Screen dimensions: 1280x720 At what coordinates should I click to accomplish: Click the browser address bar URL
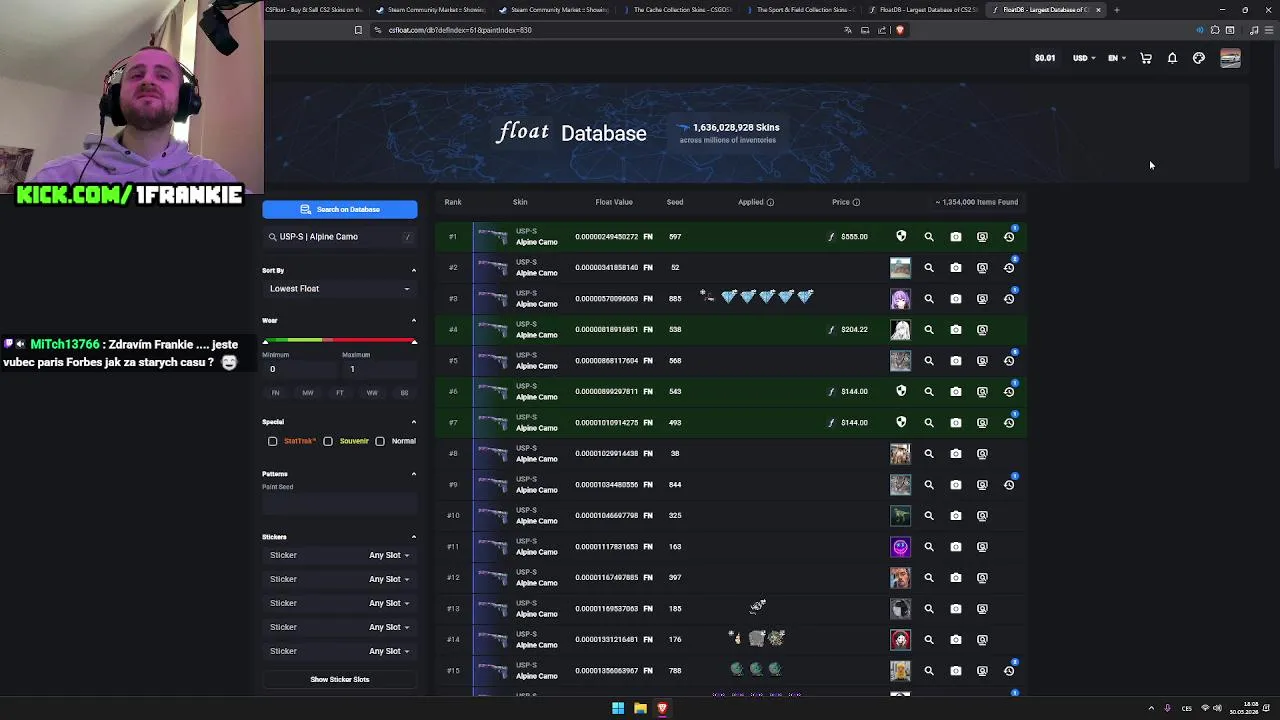click(460, 30)
